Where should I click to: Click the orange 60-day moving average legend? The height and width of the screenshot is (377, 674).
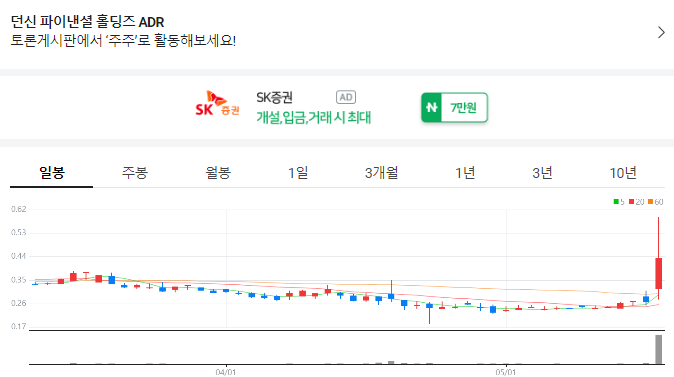pyautogui.click(x=656, y=202)
